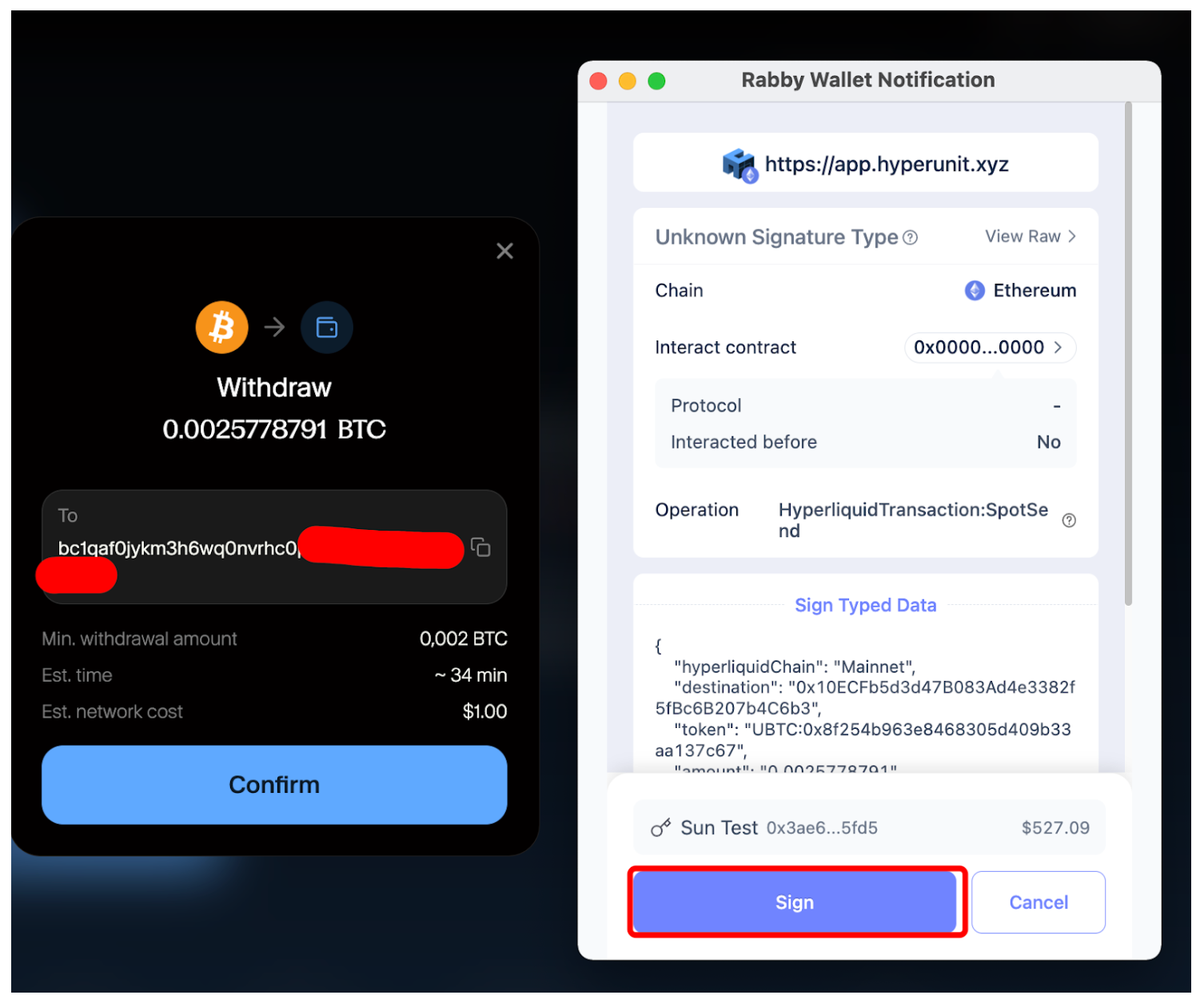Click the key icon beside Sun Test
The width and height of the screenshot is (1204, 1007).
pos(660,828)
